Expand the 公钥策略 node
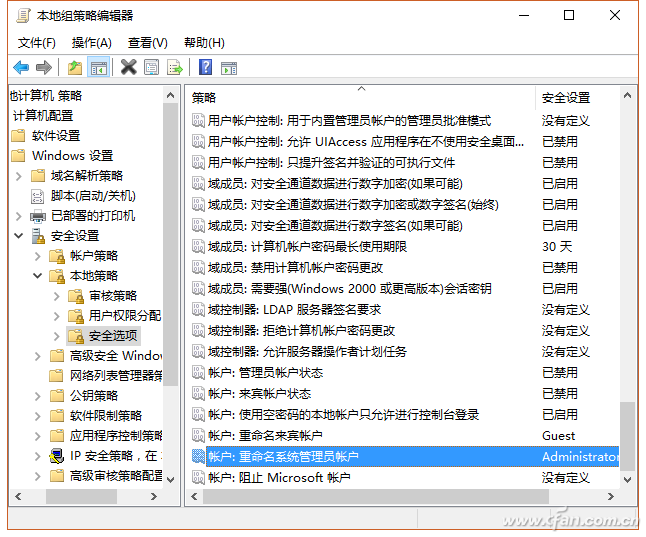646x537 pixels. tap(37, 396)
